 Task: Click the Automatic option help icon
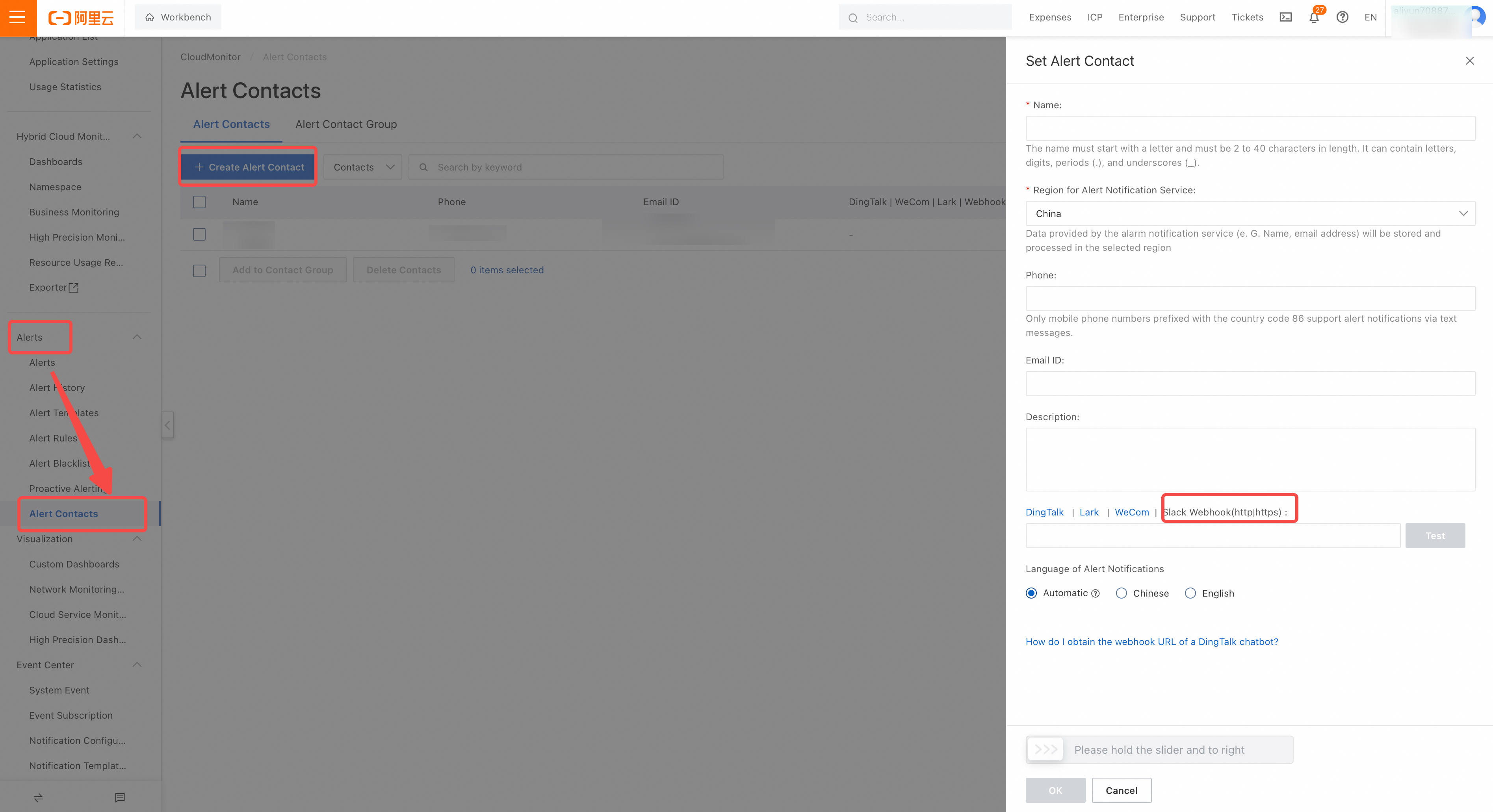pos(1096,594)
